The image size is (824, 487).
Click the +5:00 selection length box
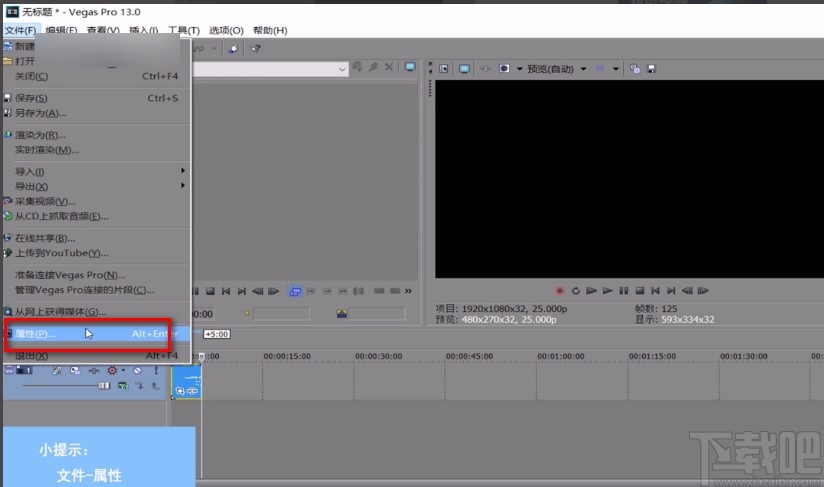(x=217, y=334)
